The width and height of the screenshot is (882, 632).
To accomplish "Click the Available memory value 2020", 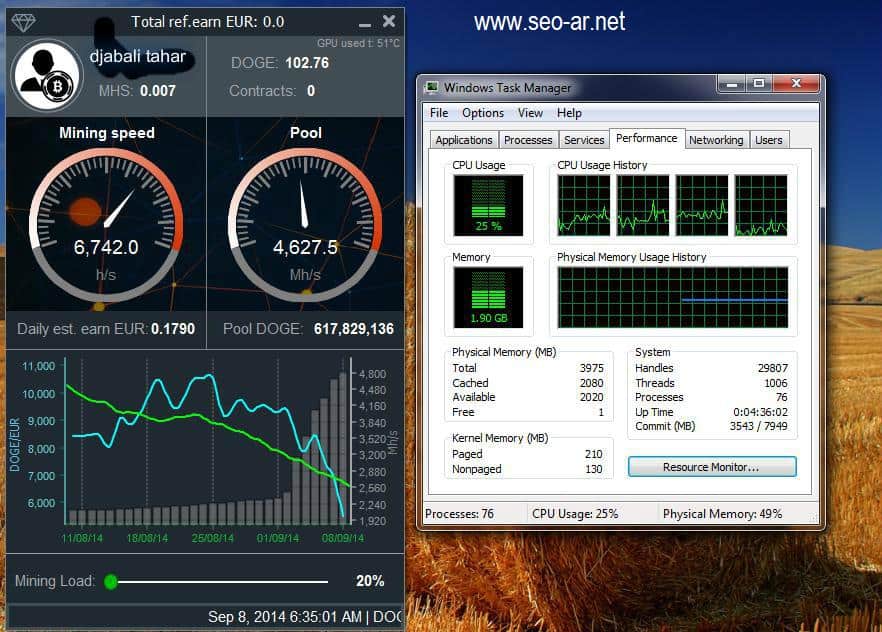I will 592,397.
